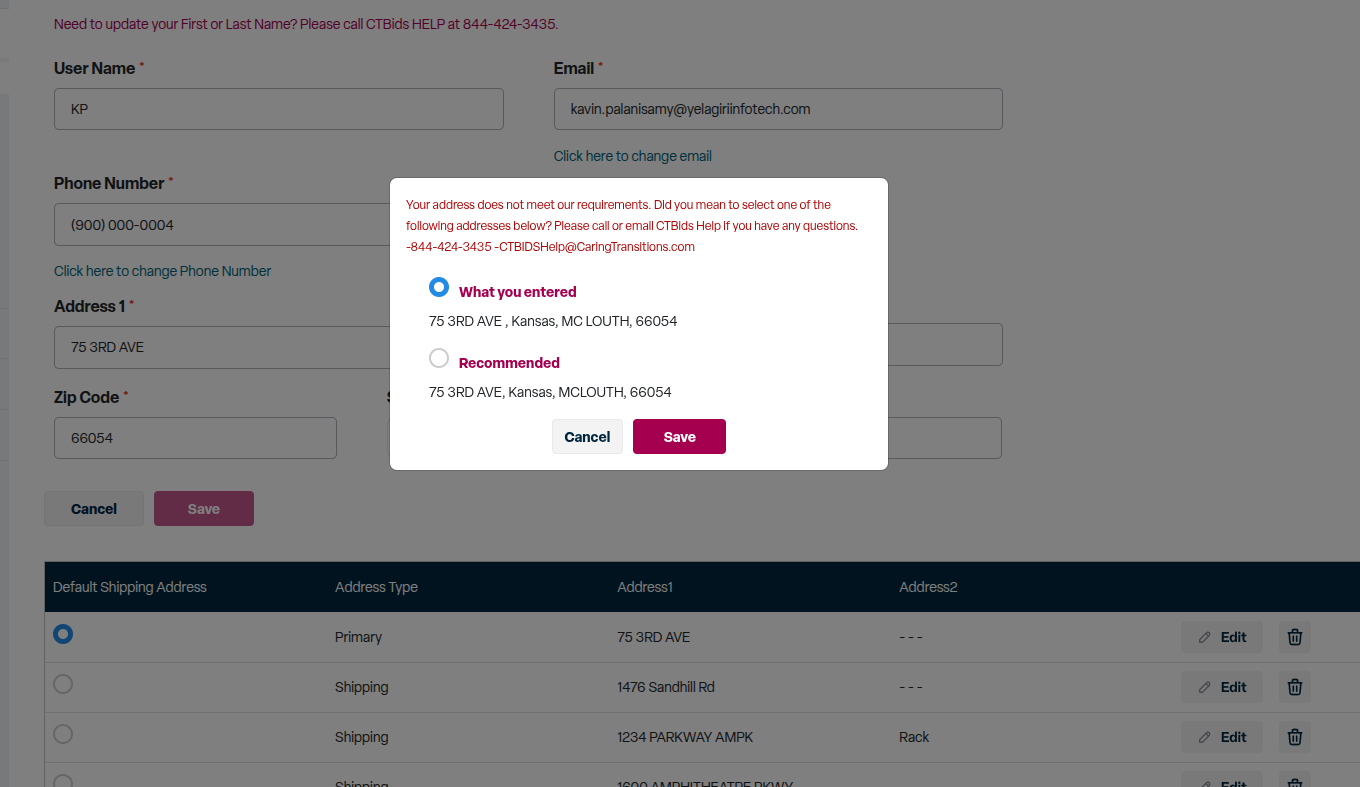
Task: Click the link to change email
Action: coord(633,156)
